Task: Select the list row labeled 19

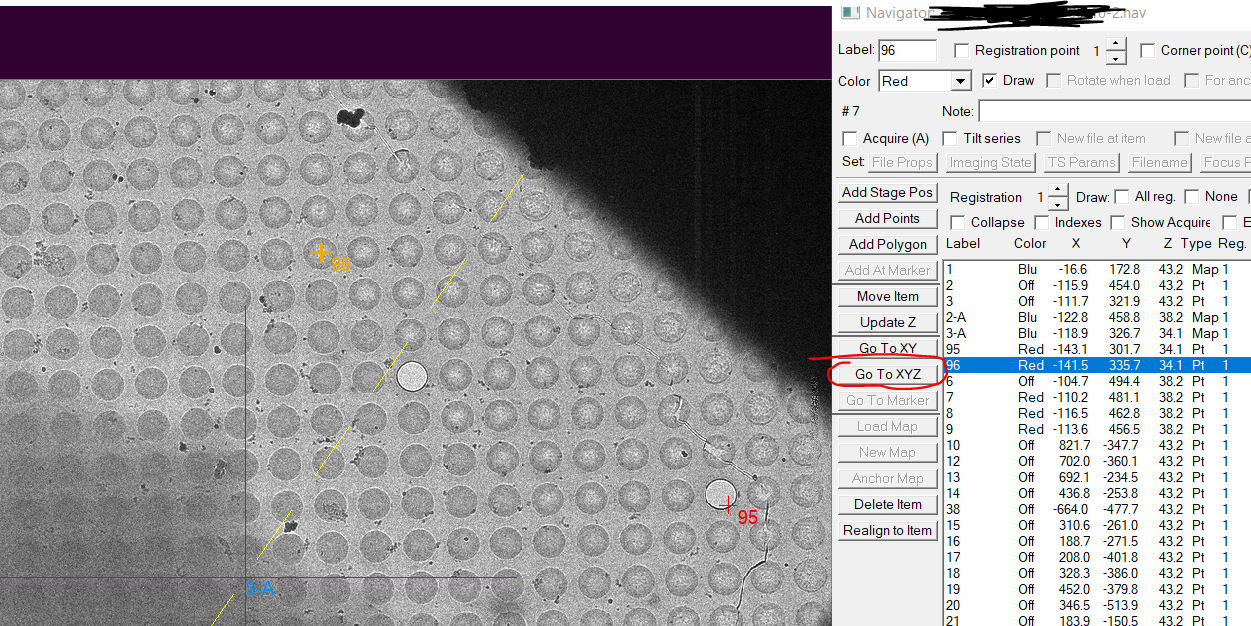Action: (x=1097, y=590)
